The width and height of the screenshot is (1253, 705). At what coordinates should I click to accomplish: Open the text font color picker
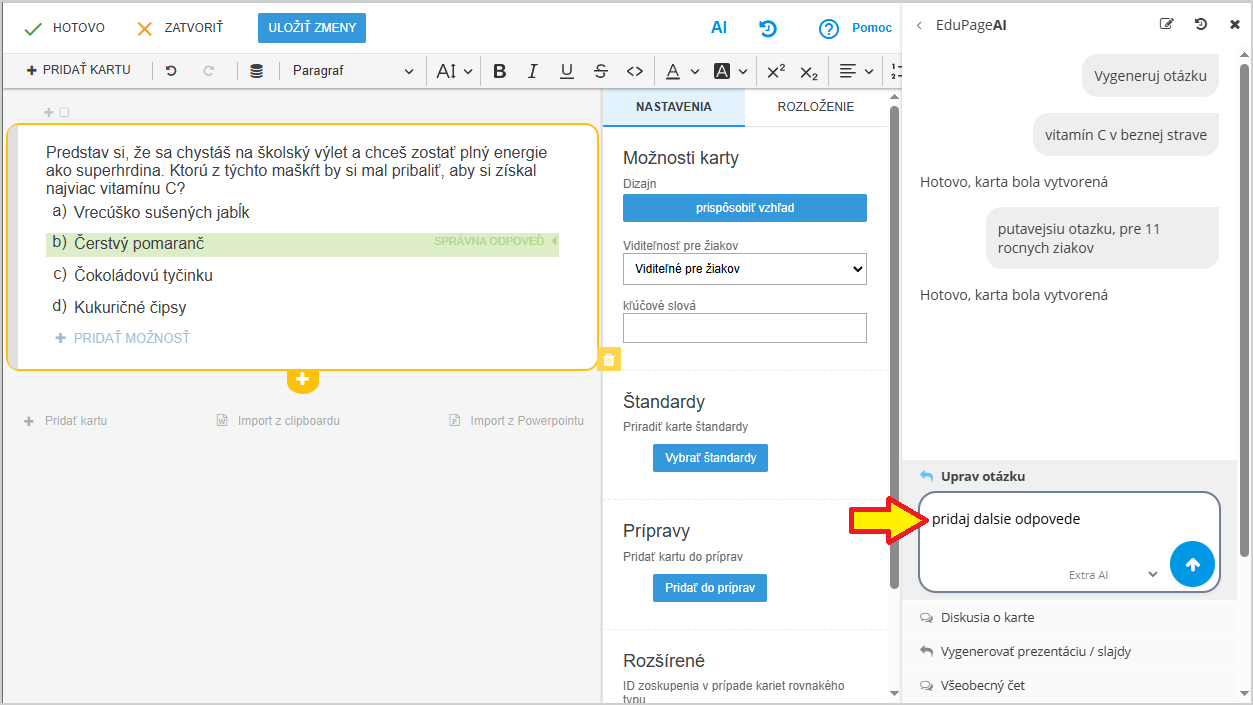tap(672, 71)
